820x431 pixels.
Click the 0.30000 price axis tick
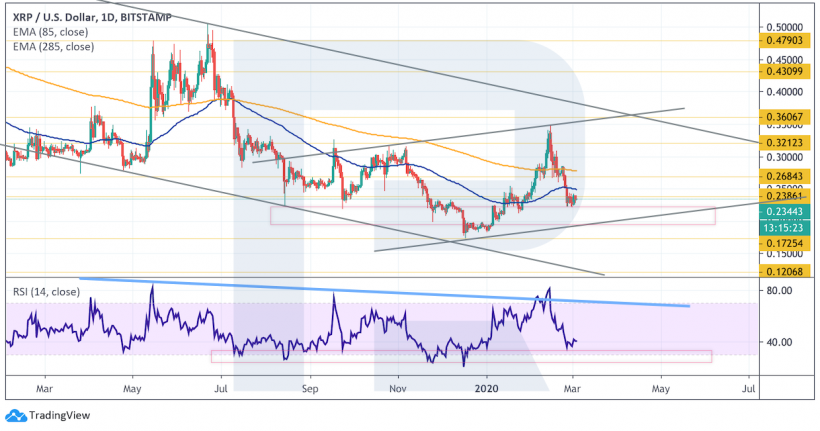(784, 157)
